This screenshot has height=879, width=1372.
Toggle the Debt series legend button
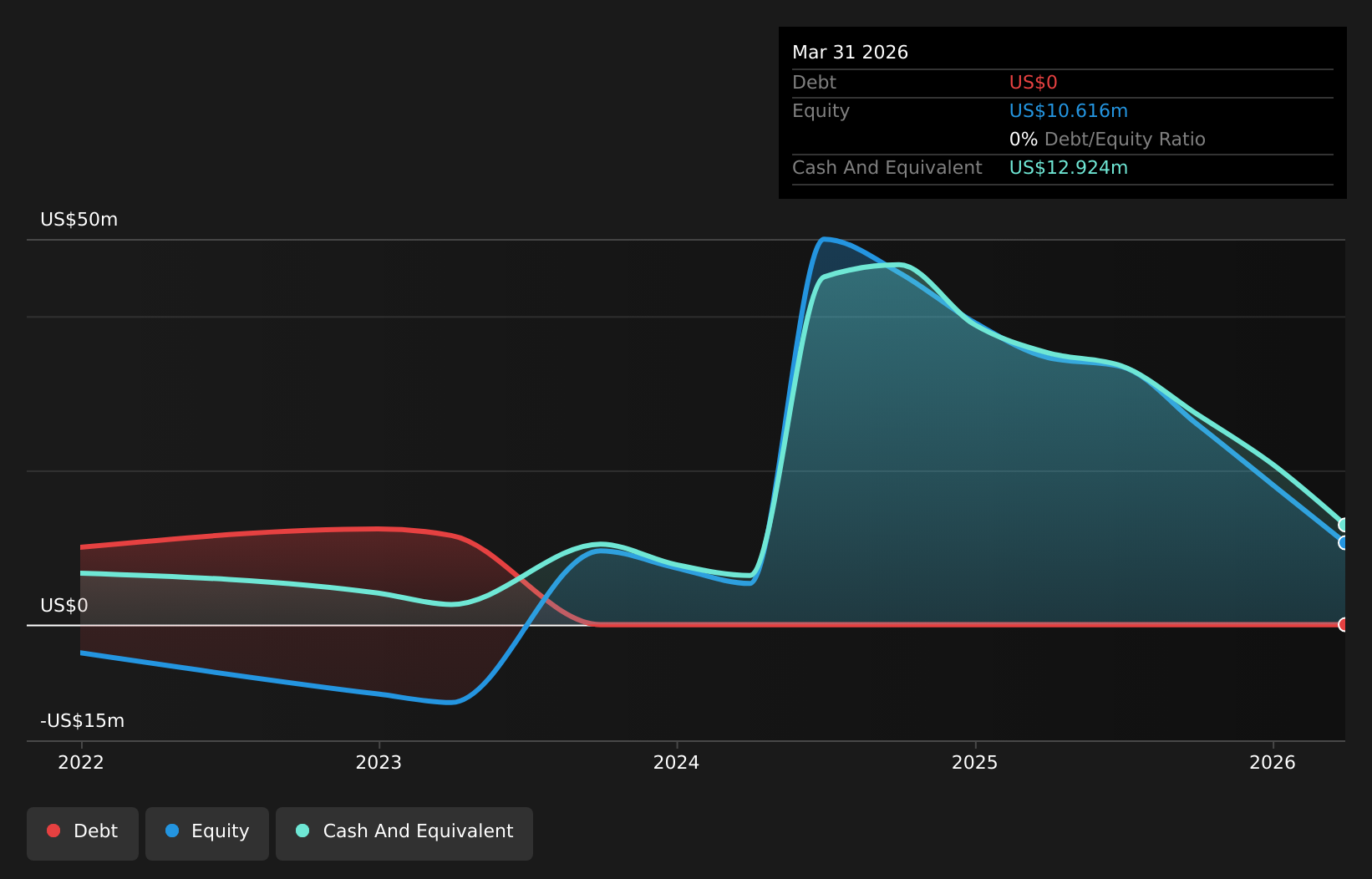click(83, 833)
